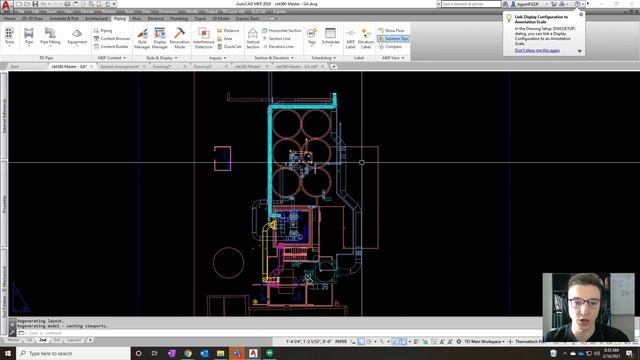Image resolution: width=640 pixels, height=360 pixels.
Task: Expand the MEP Content panel
Action: [x=112, y=58]
